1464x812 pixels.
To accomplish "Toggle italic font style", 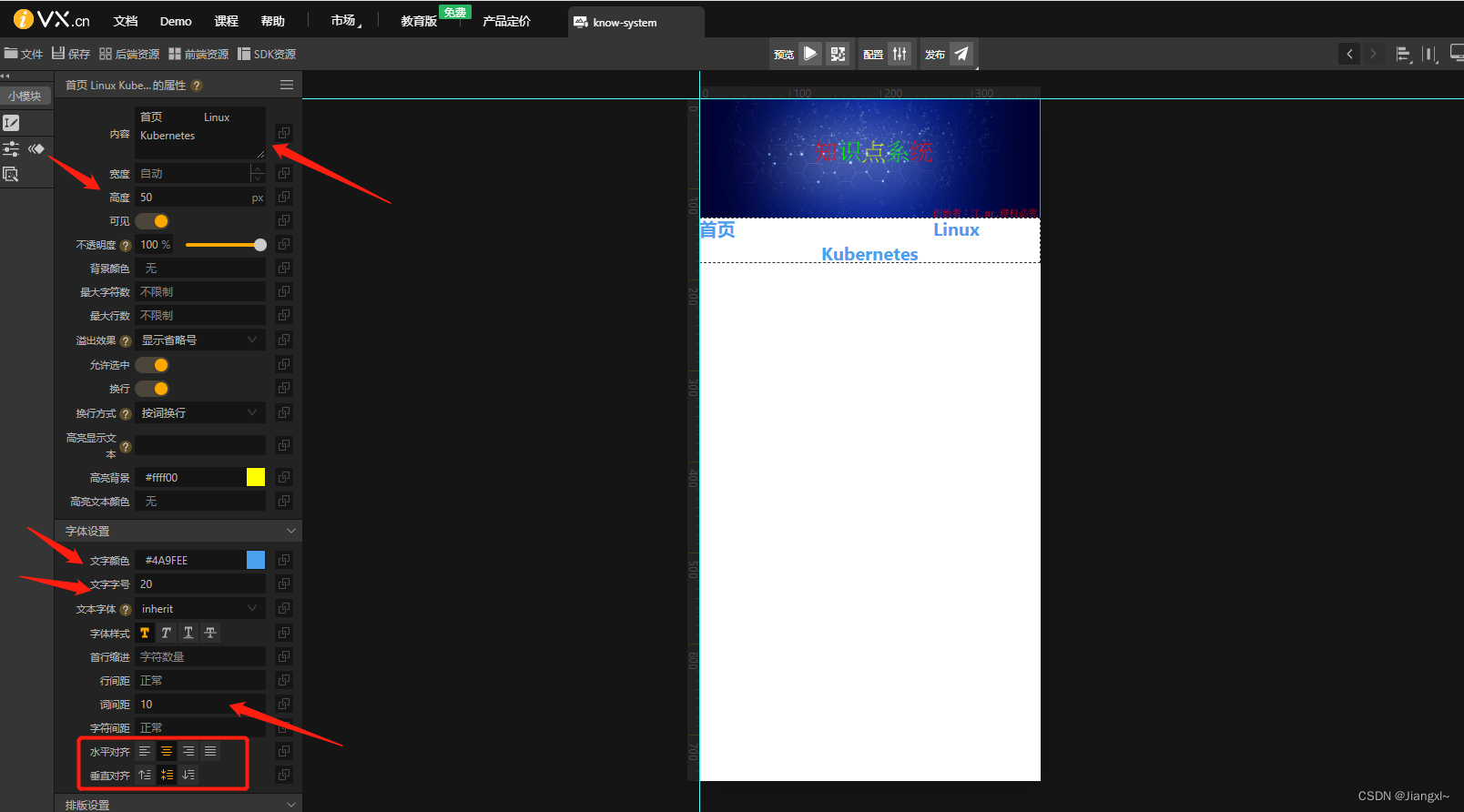I will [167, 633].
